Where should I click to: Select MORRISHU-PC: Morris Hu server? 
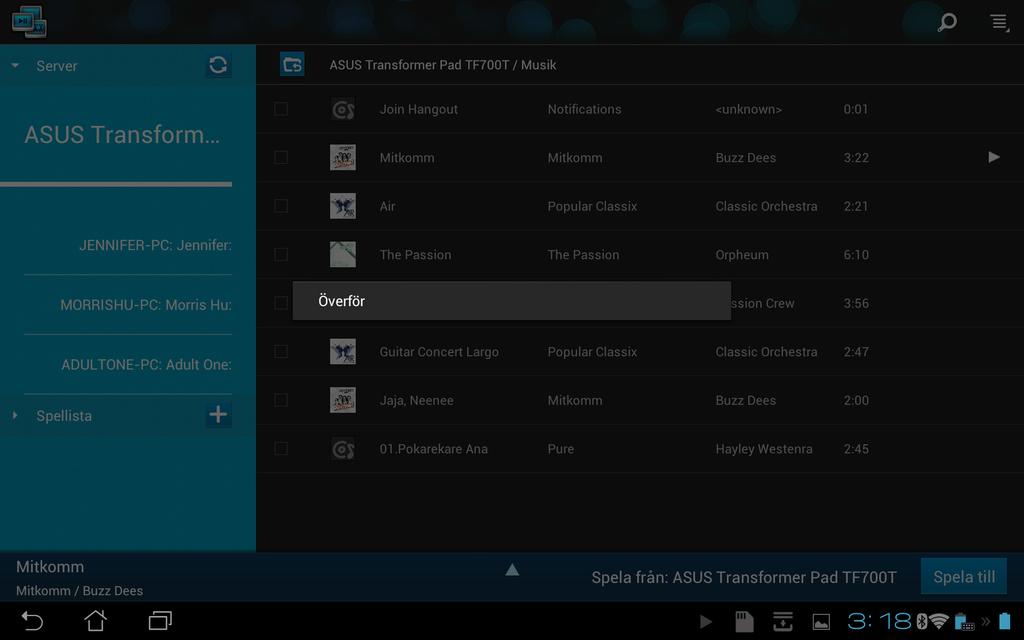[146, 305]
